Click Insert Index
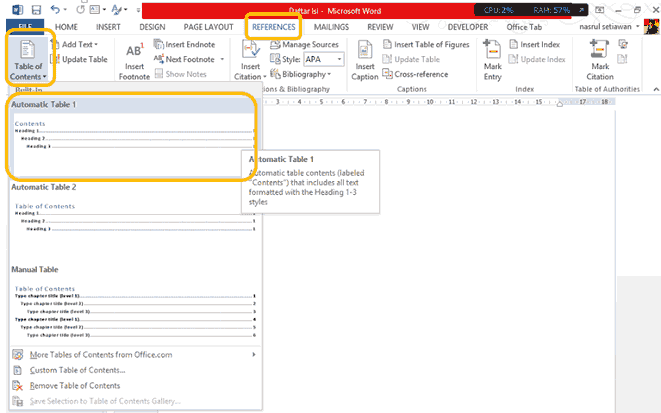Image resolution: width=661 pixels, height=413 pixels. tap(535, 44)
